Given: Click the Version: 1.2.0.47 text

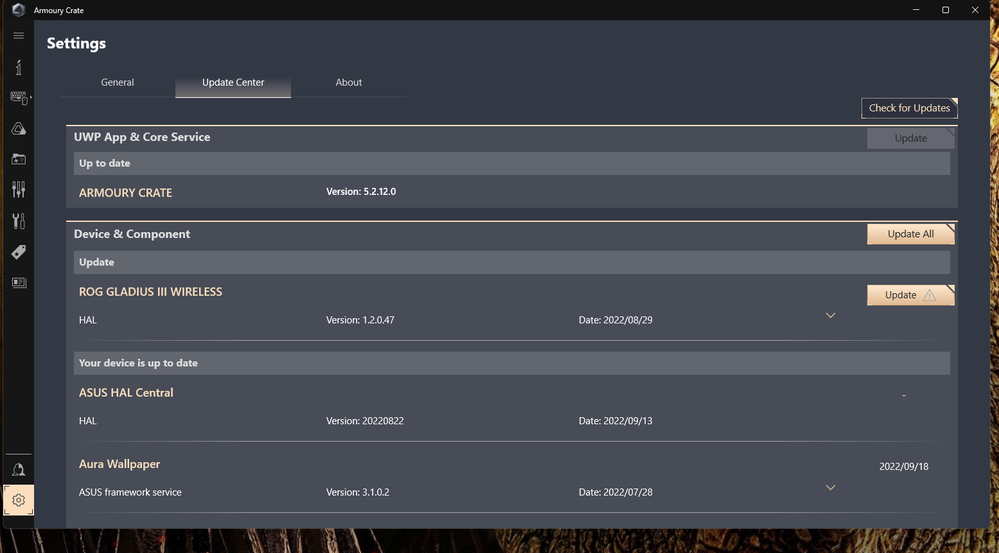Looking at the screenshot, I should tap(360, 320).
